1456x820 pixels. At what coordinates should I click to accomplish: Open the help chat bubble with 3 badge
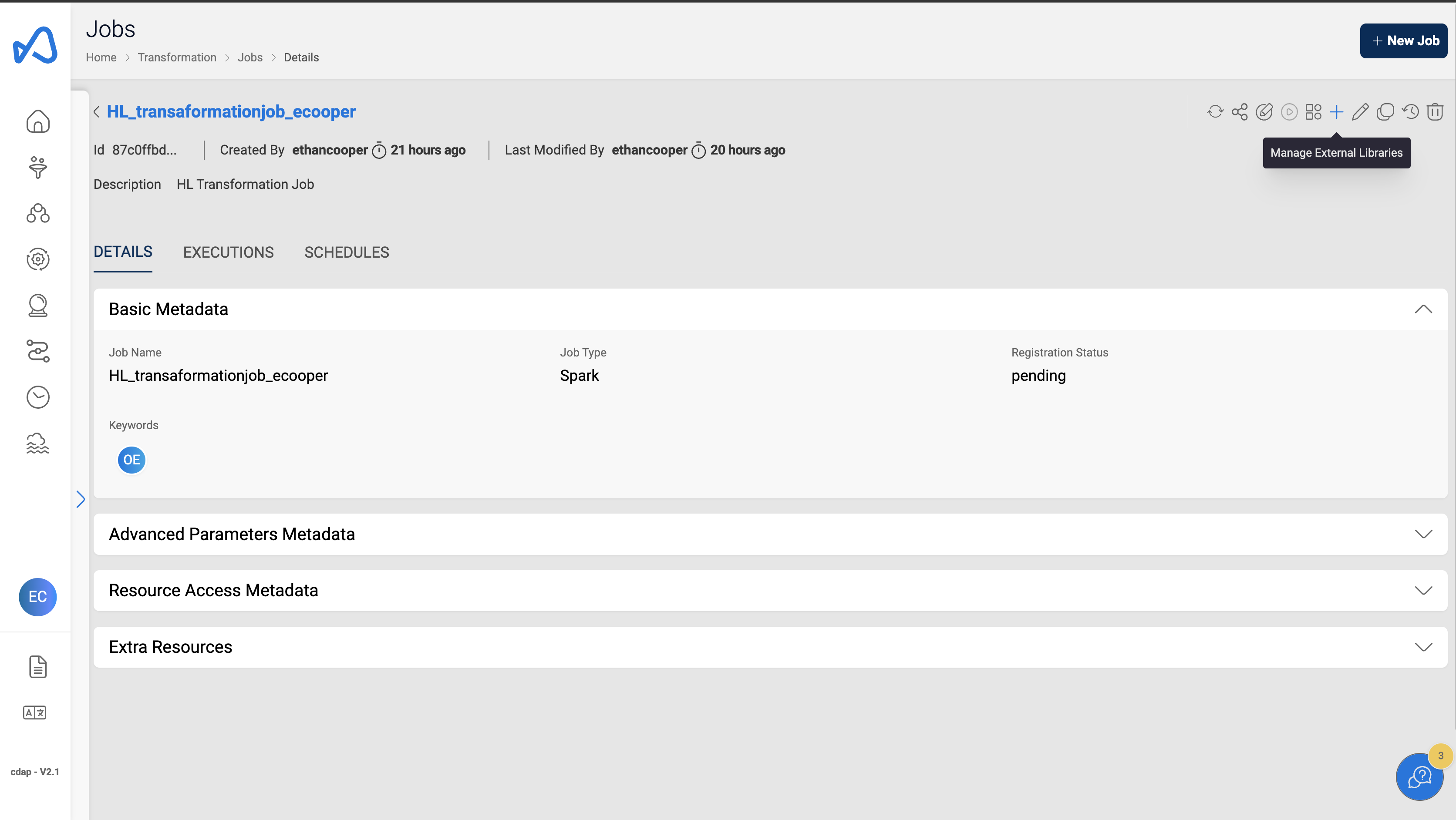pyautogui.click(x=1419, y=777)
